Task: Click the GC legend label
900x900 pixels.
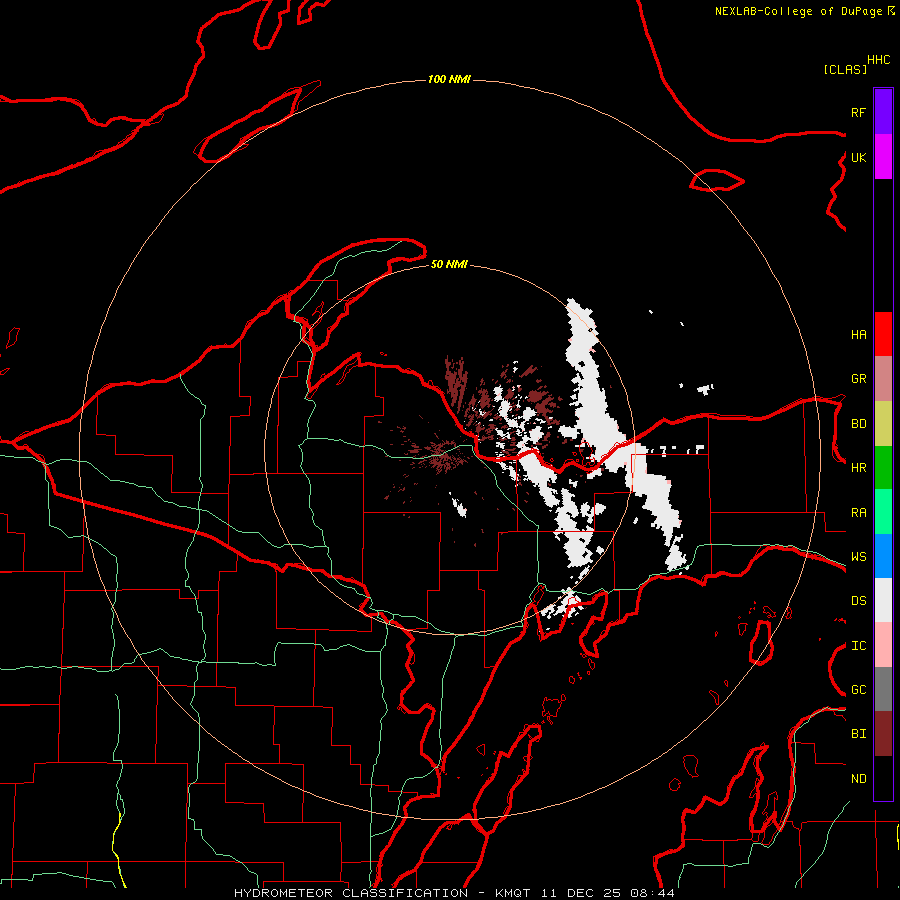Action: pyautogui.click(x=859, y=690)
